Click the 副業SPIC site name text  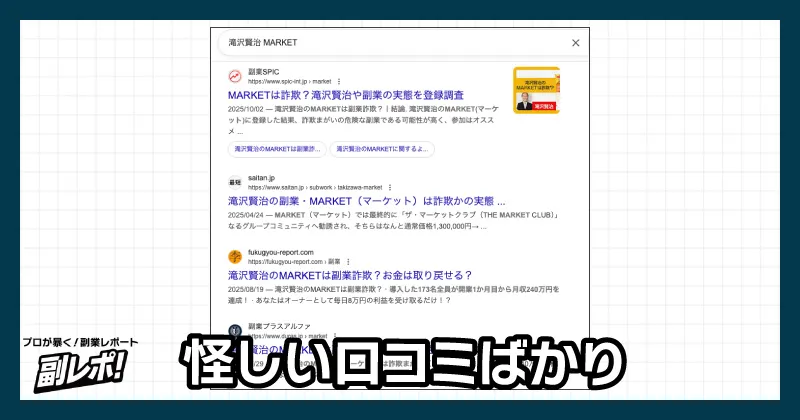[x=264, y=72]
